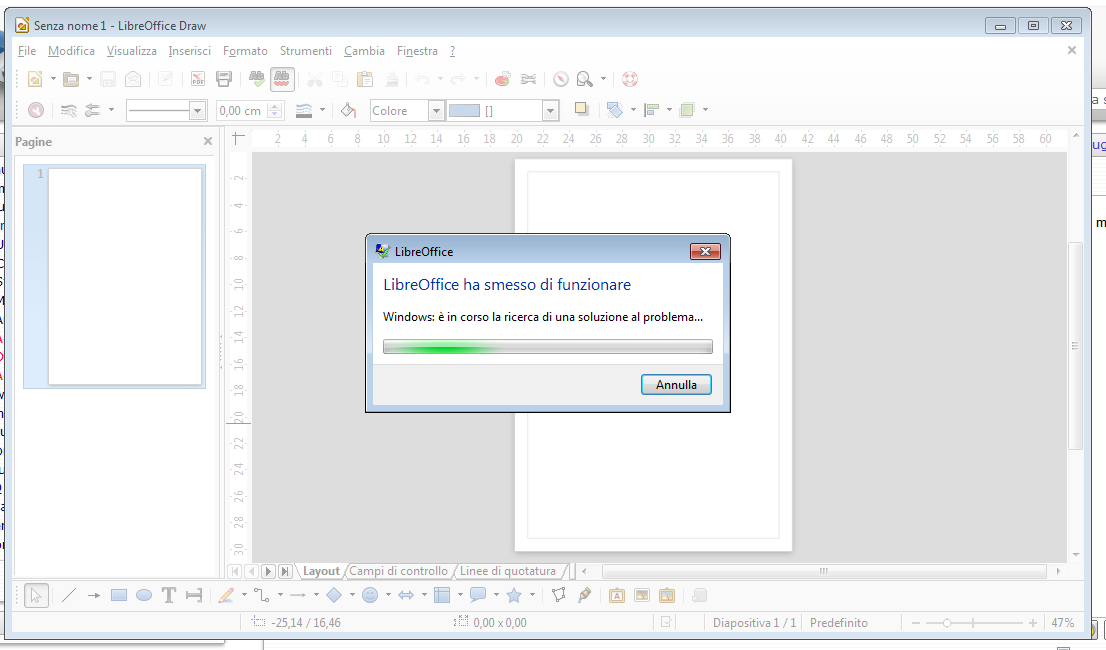
Task: Expand the arrow style dropdown
Action: coord(111,110)
